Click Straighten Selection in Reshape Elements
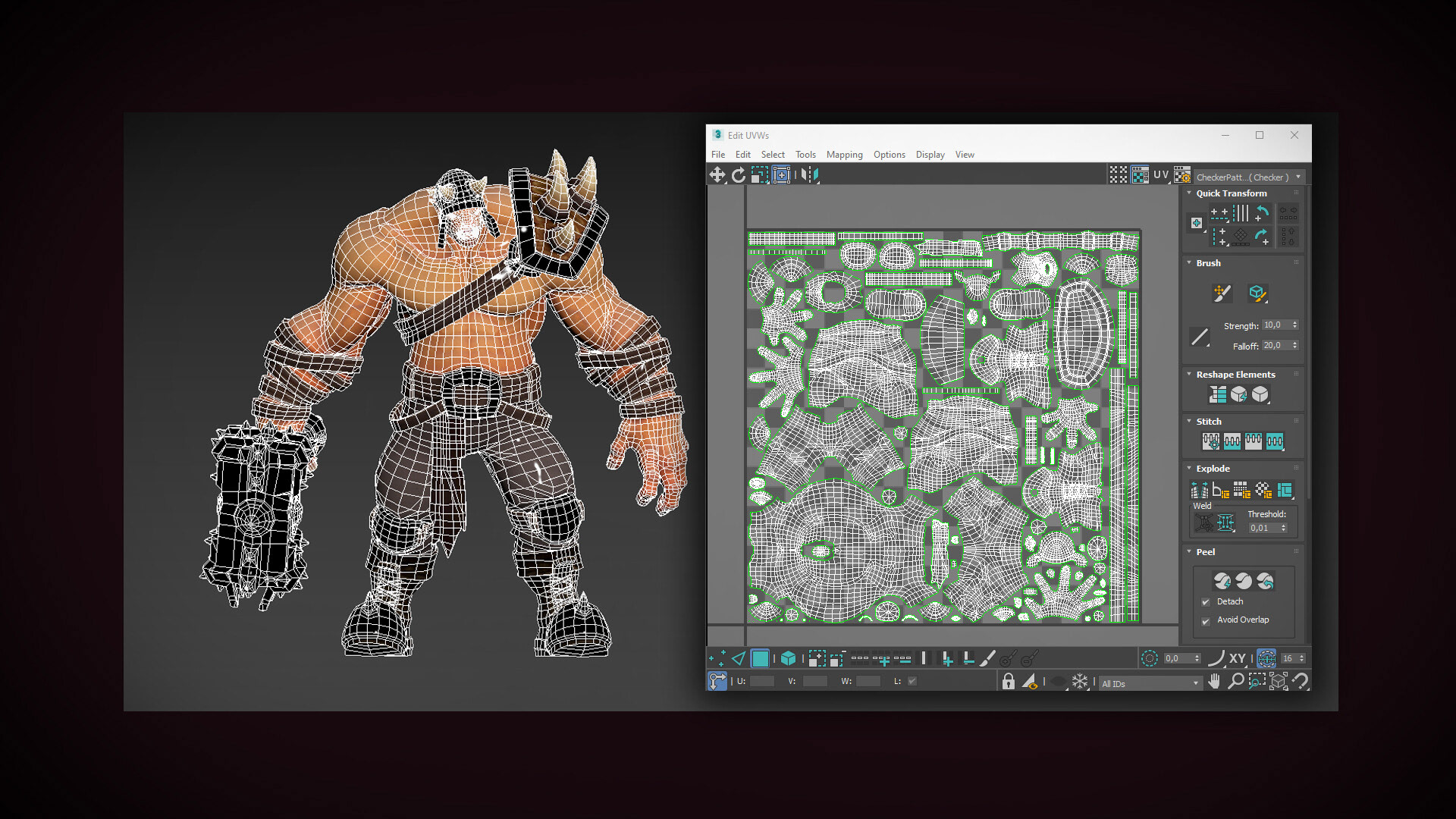The width and height of the screenshot is (1456, 819). (x=1218, y=394)
